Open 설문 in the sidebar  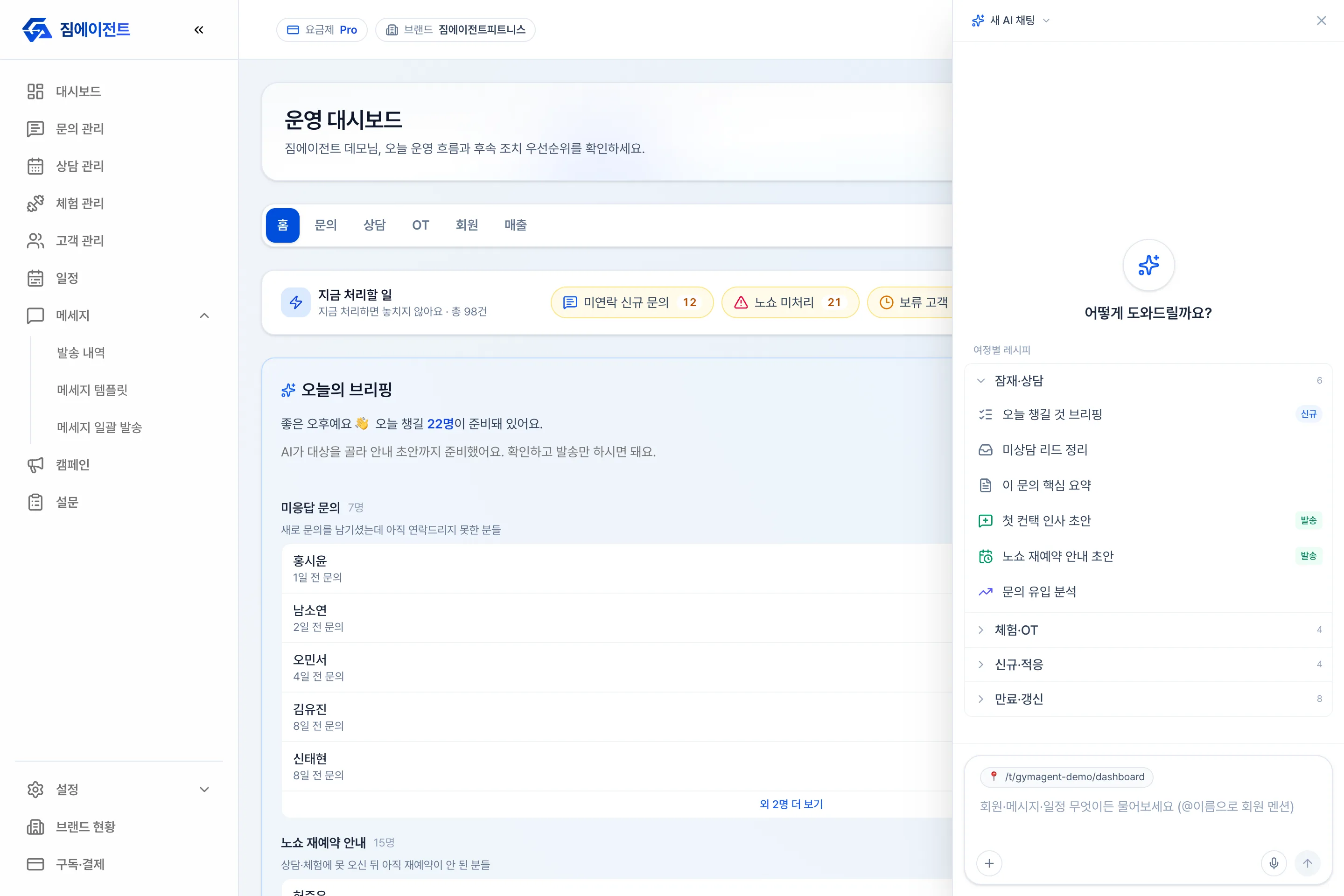pos(119,502)
